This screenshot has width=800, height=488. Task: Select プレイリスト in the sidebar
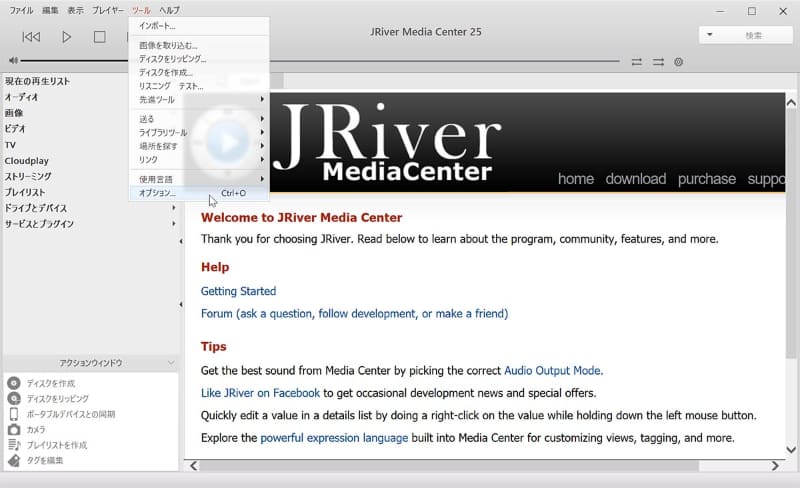click(x=25, y=192)
